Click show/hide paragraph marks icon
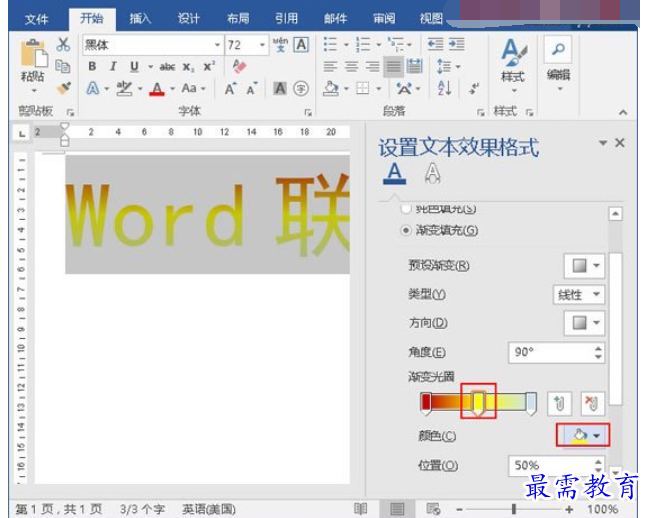 click(474, 88)
